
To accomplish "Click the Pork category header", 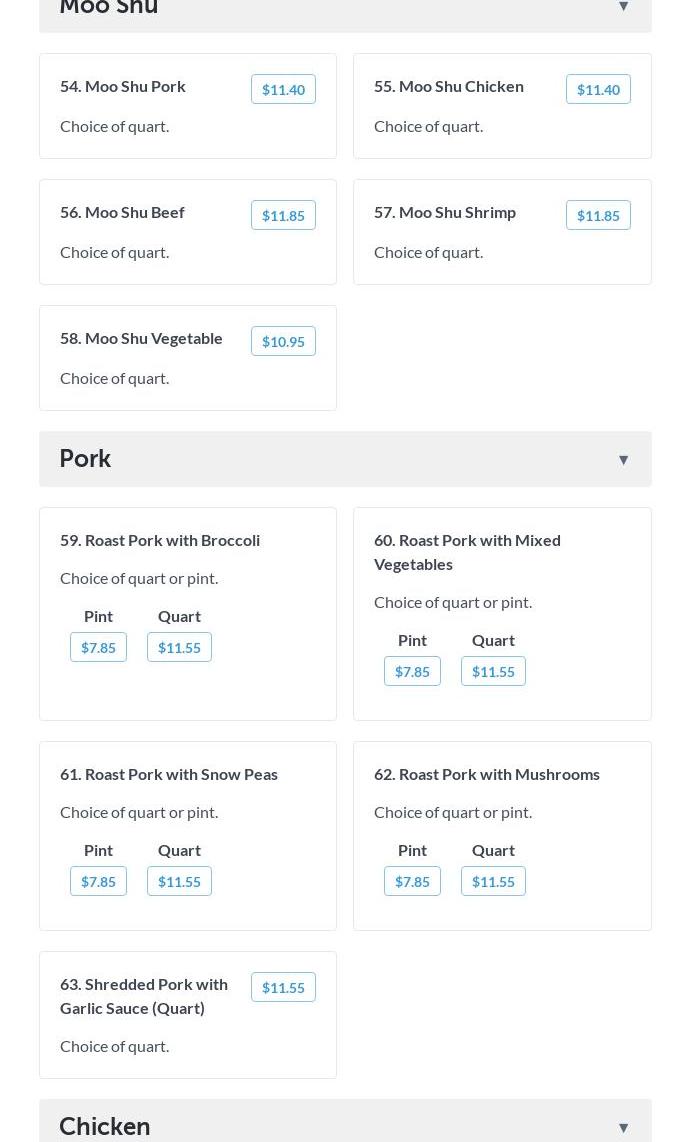I will click(x=85, y=459).
